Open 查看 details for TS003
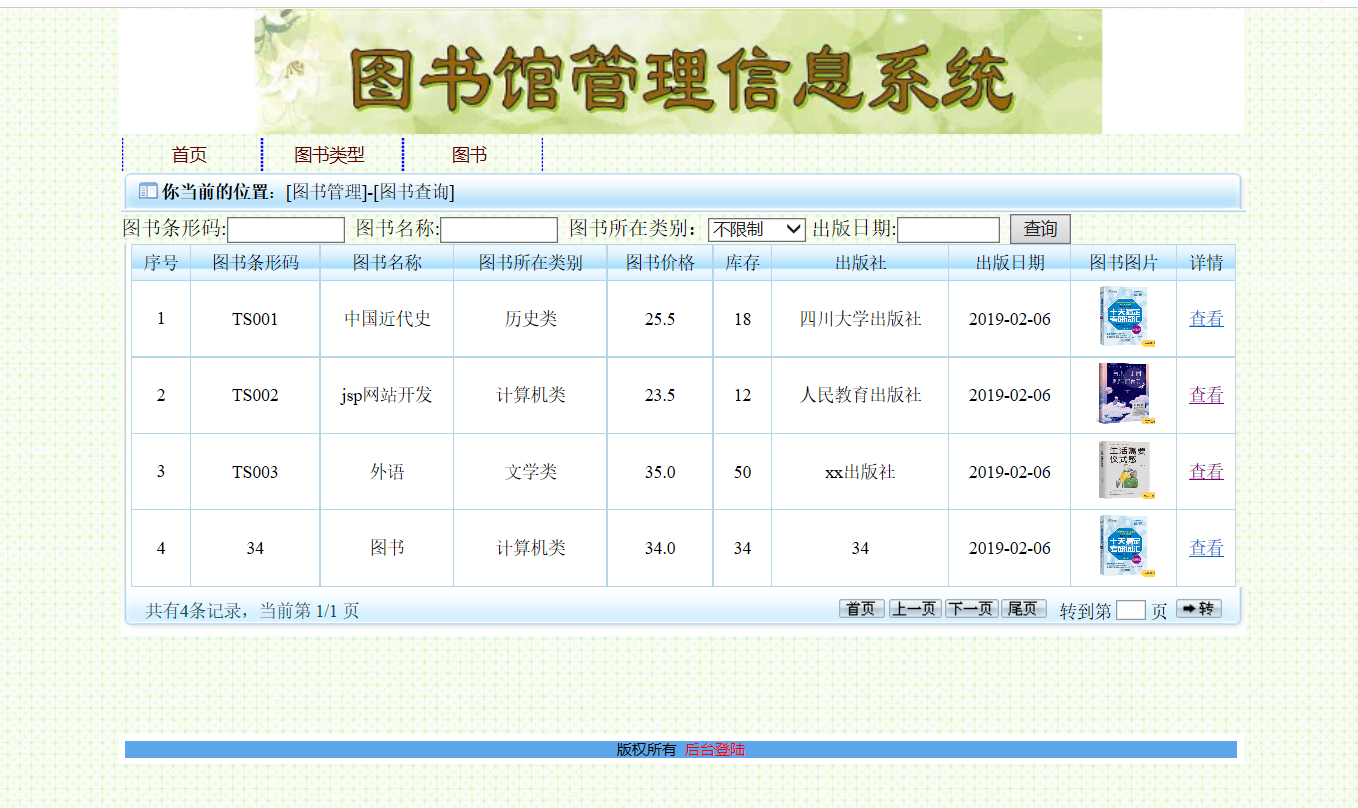Image resolution: width=1358 pixels, height=808 pixels. [x=1206, y=471]
